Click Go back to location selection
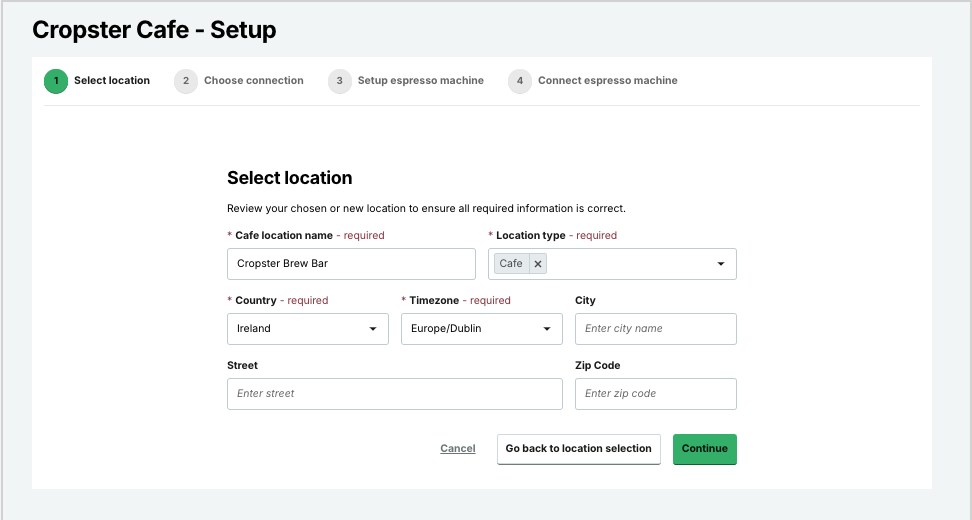972x520 pixels. click(x=578, y=449)
